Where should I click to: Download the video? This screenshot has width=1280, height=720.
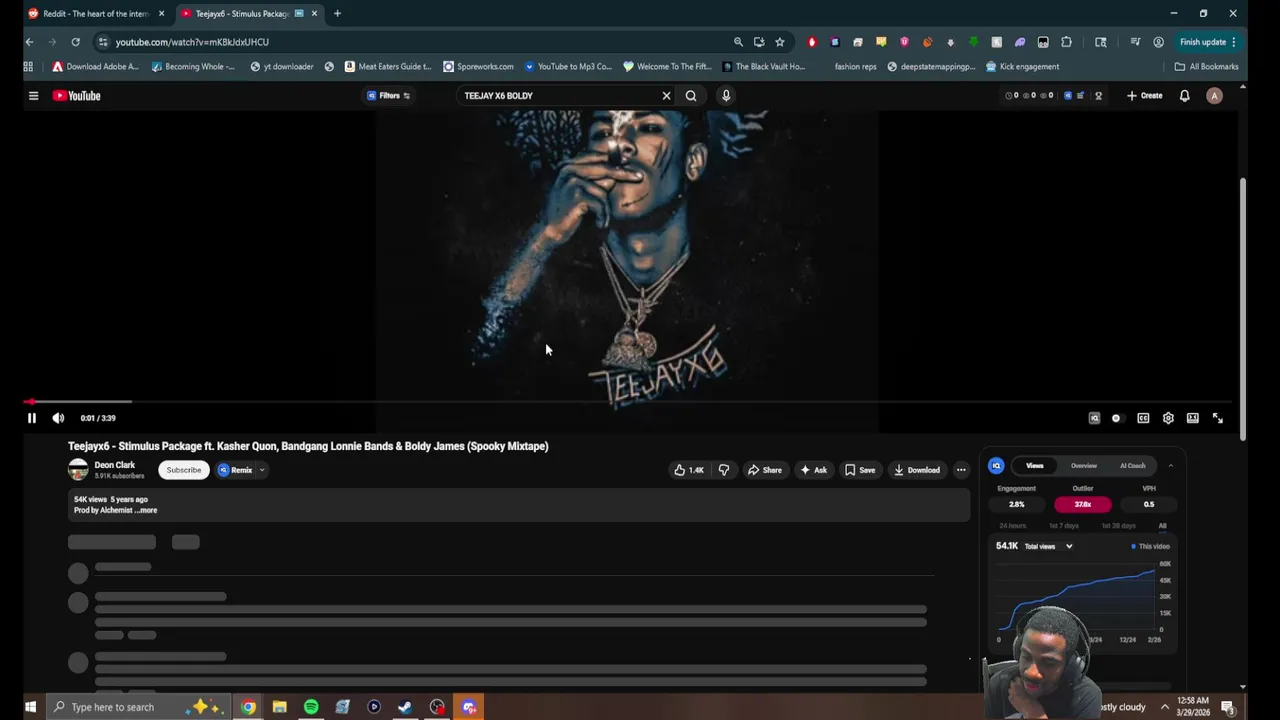point(917,470)
